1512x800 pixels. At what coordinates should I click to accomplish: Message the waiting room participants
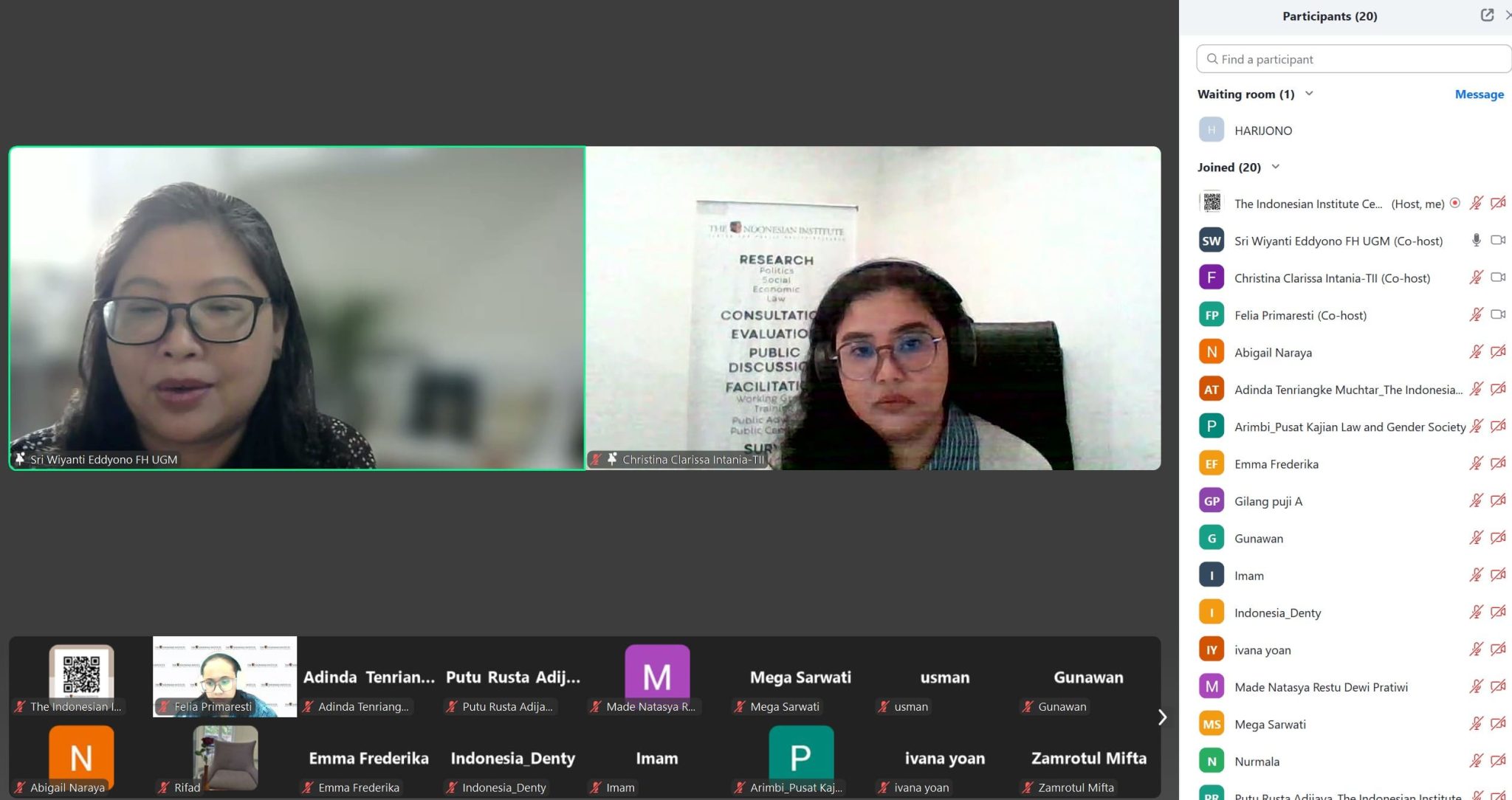pos(1479,94)
